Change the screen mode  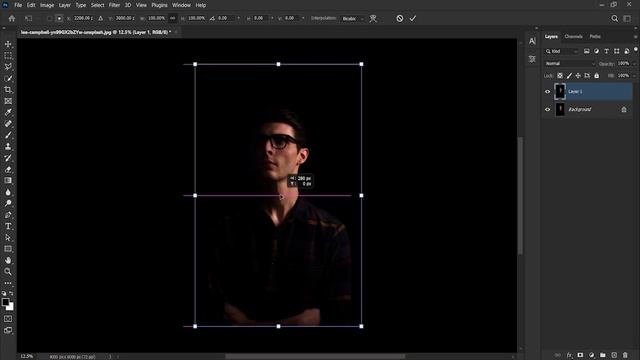[8, 330]
